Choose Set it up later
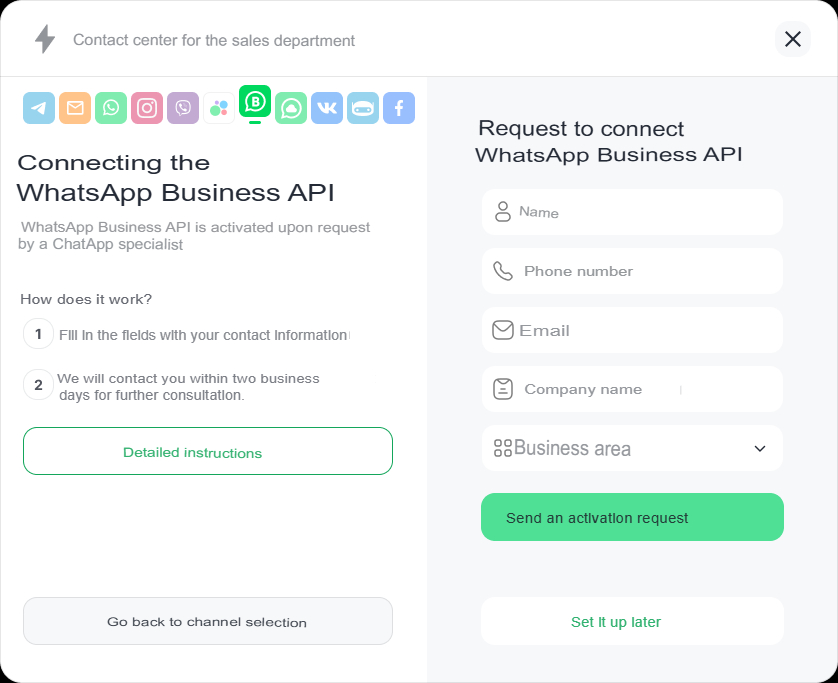The height and width of the screenshot is (683, 838). (x=616, y=622)
